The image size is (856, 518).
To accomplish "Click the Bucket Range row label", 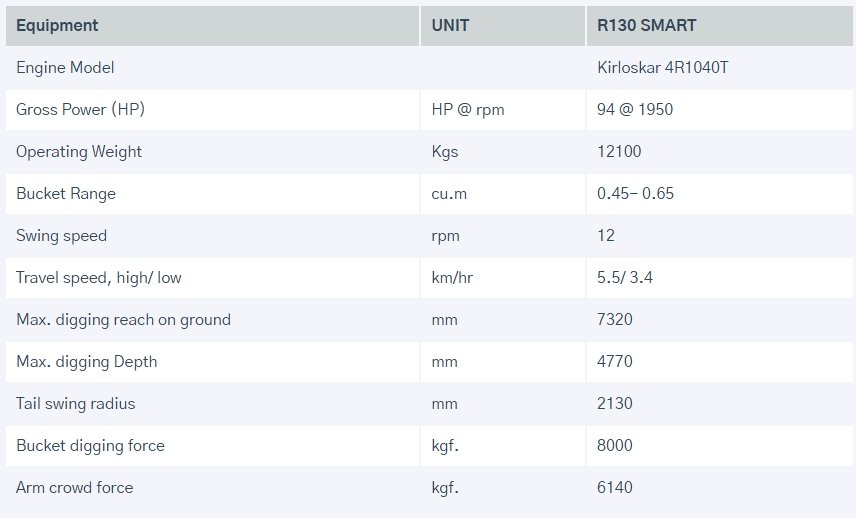I will (66, 194).
